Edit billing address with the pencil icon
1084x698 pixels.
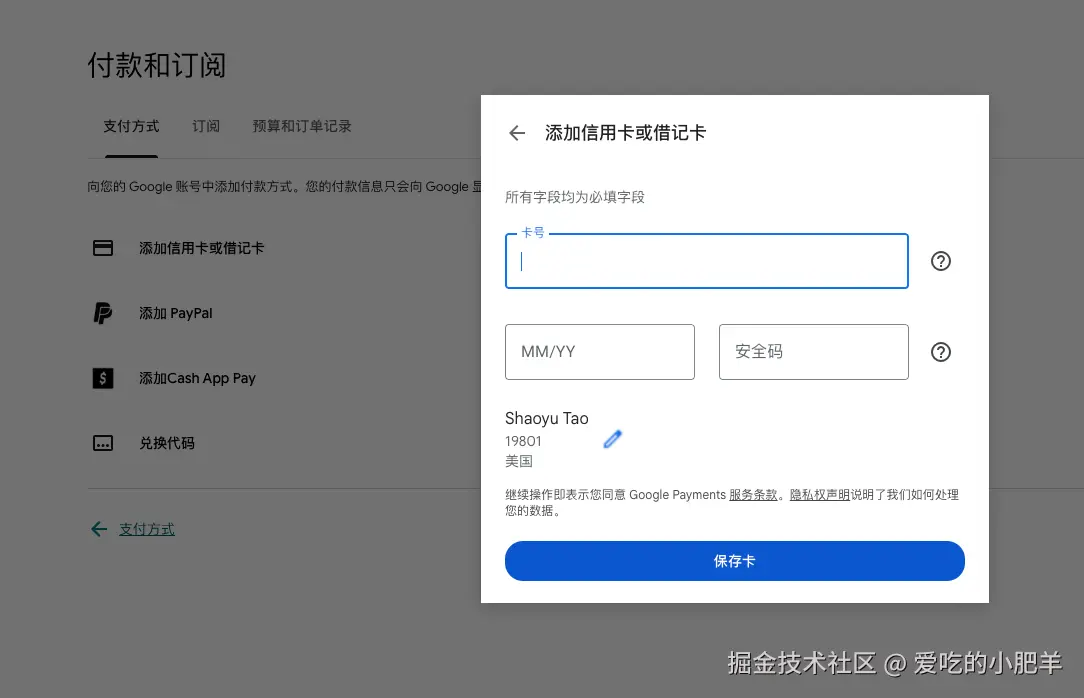coord(613,439)
